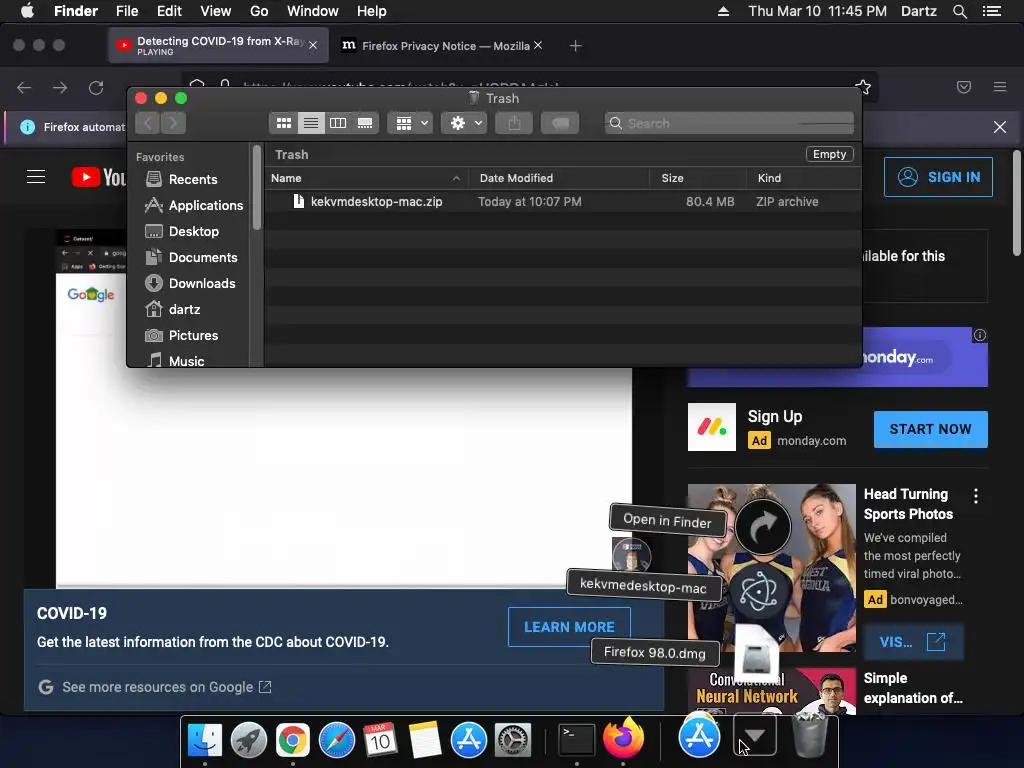The width and height of the screenshot is (1024, 768).
Task: Open kekvmedesktop-mac from Downloads stack
Action: coord(758,591)
